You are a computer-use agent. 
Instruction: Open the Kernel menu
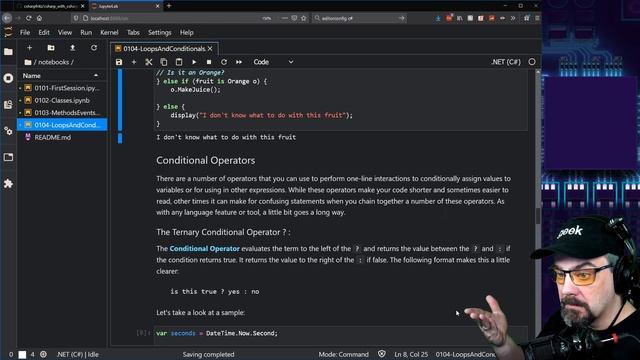(109, 32)
